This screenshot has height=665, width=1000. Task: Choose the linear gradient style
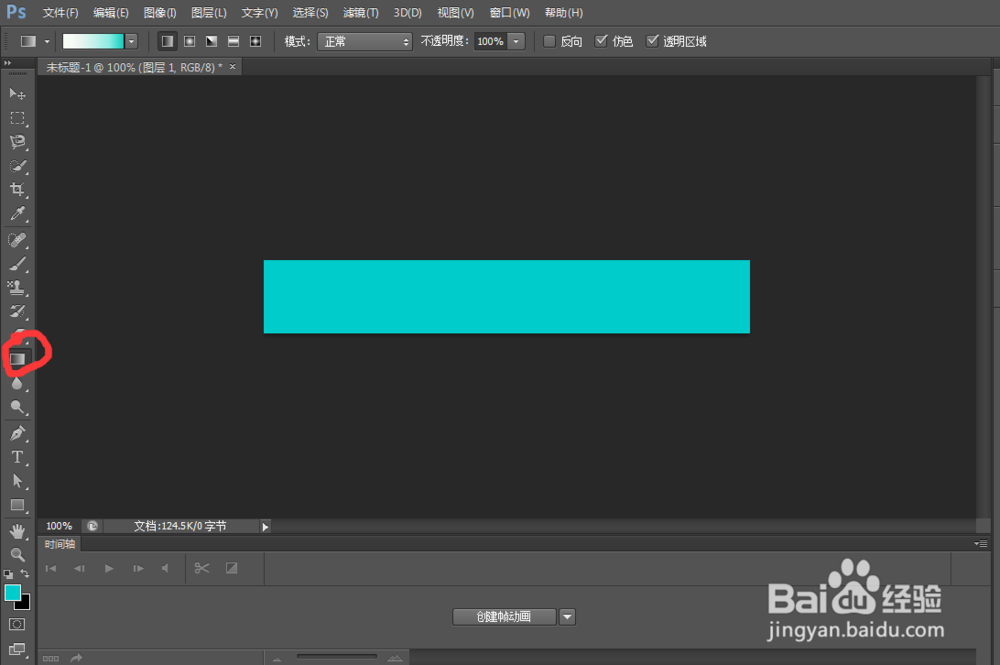[168, 41]
